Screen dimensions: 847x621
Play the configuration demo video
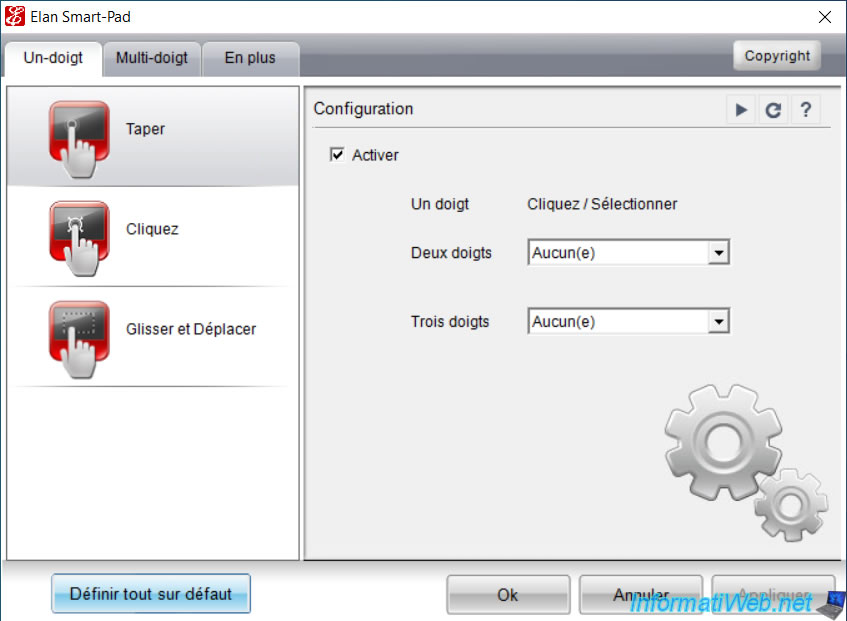[x=741, y=110]
